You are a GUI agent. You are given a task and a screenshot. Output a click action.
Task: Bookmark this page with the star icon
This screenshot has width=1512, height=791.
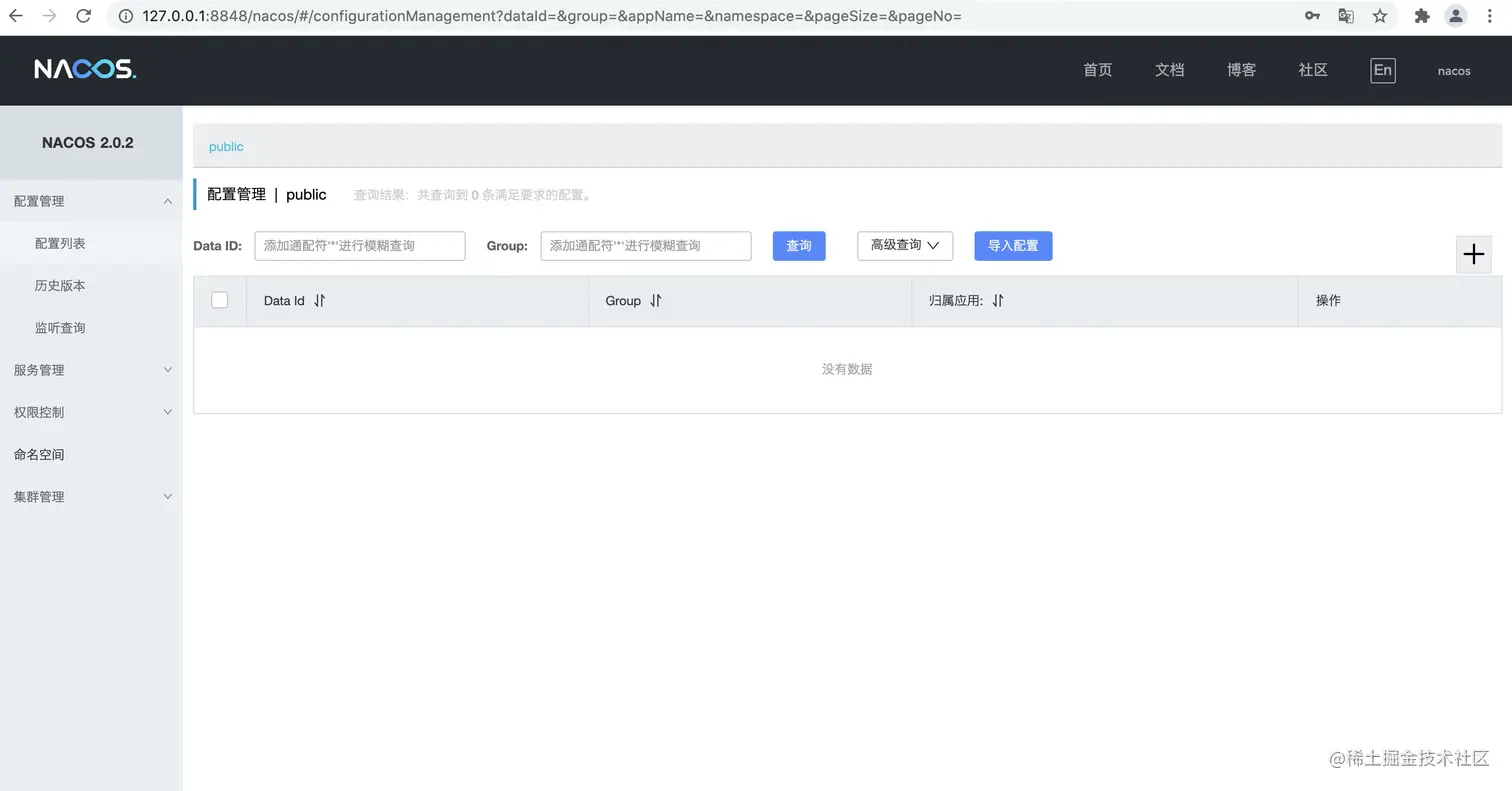coord(1380,16)
